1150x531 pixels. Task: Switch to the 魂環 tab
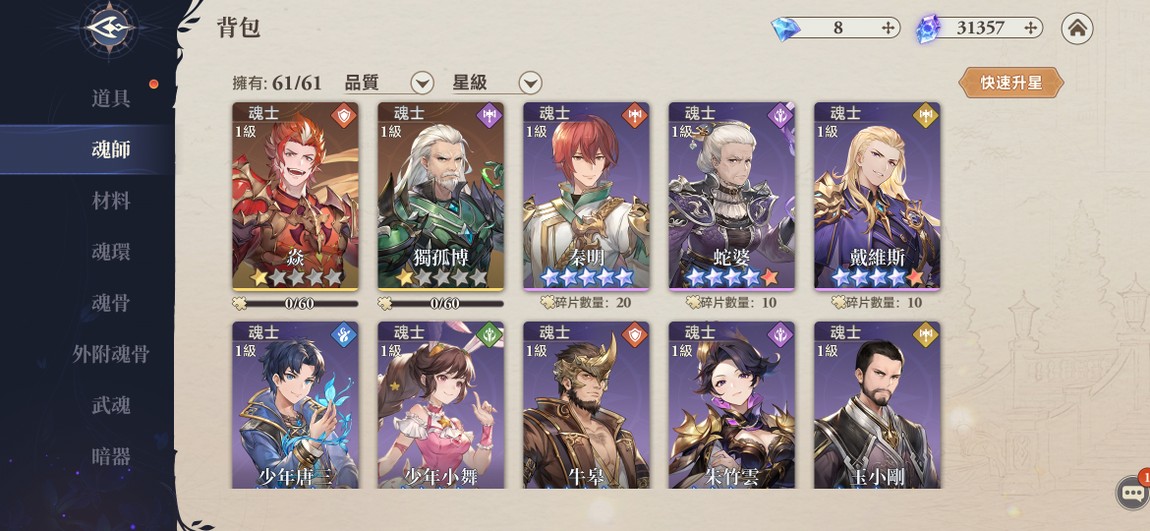[x=111, y=252]
